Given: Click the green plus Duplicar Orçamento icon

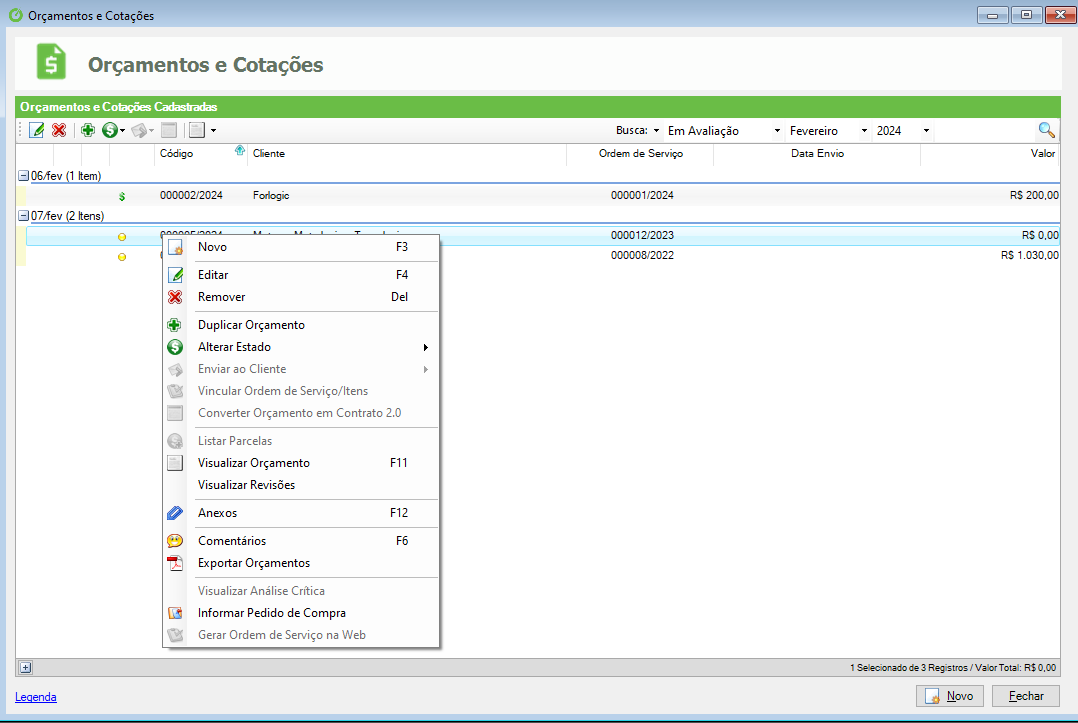Looking at the screenshot, I should 175,325.
